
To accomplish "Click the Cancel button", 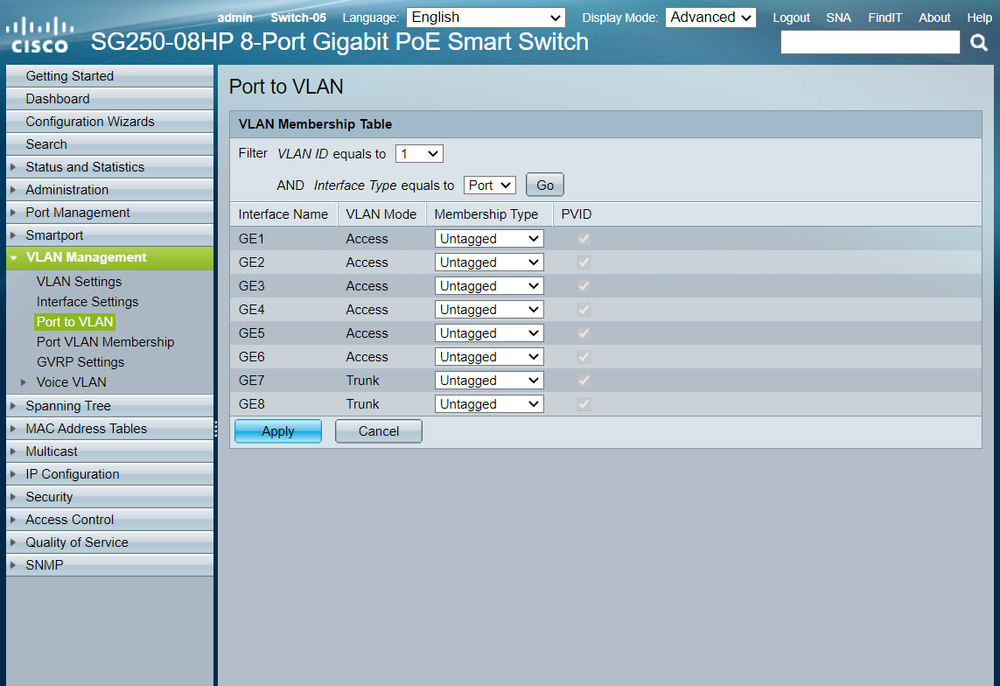I will tap(379, 432).
